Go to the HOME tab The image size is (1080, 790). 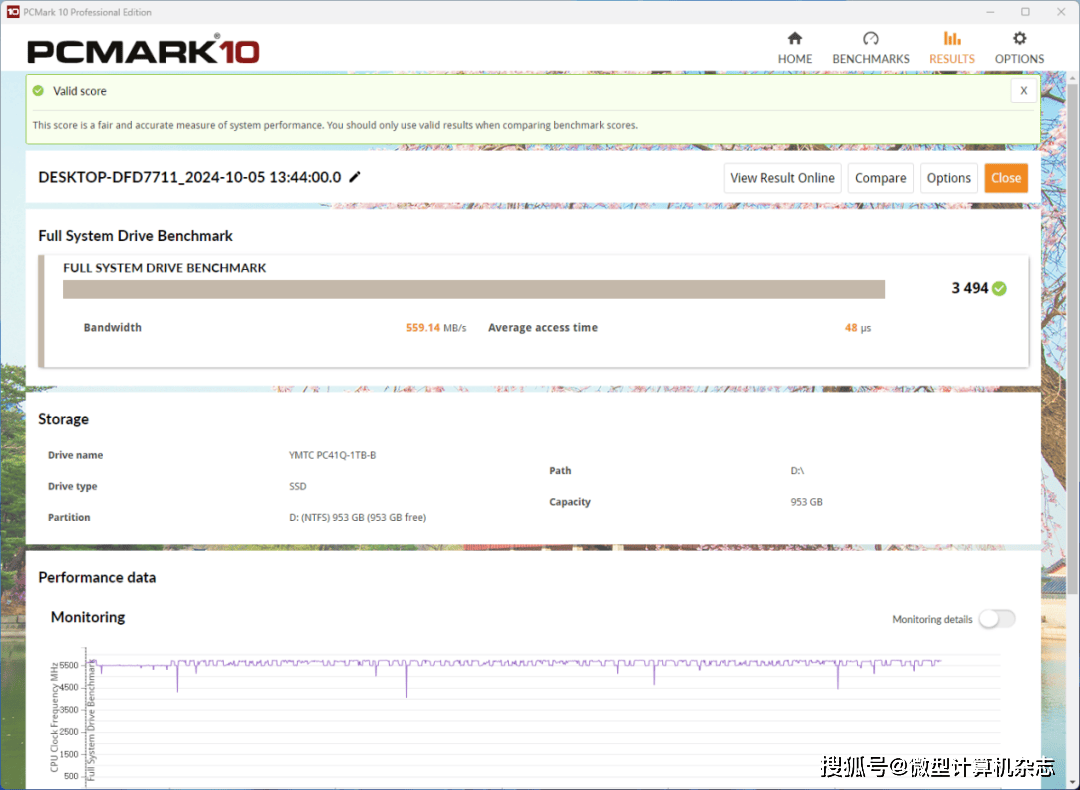coord(795,48)
